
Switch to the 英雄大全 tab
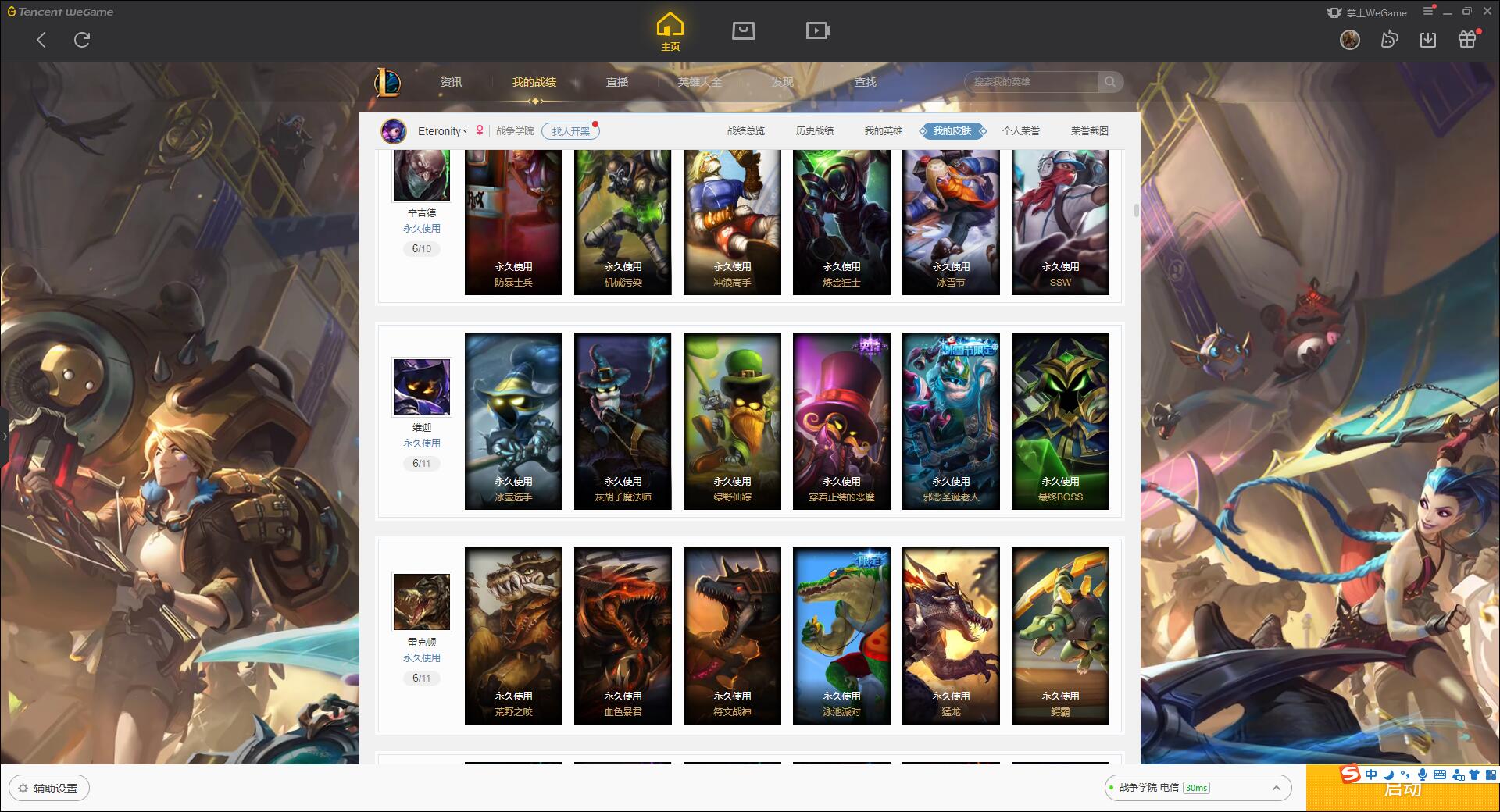click(x=700, y=82)
